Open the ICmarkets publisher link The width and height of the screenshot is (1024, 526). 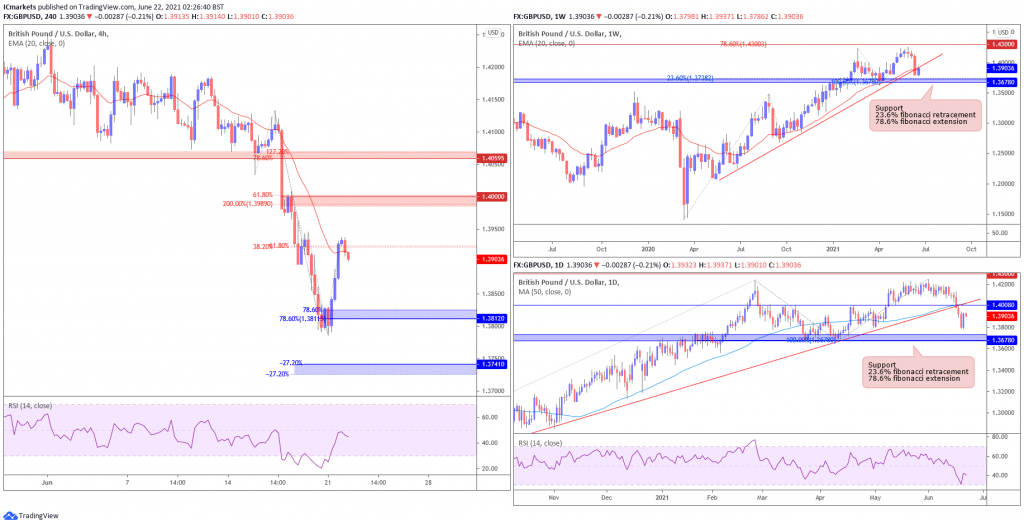21,5
